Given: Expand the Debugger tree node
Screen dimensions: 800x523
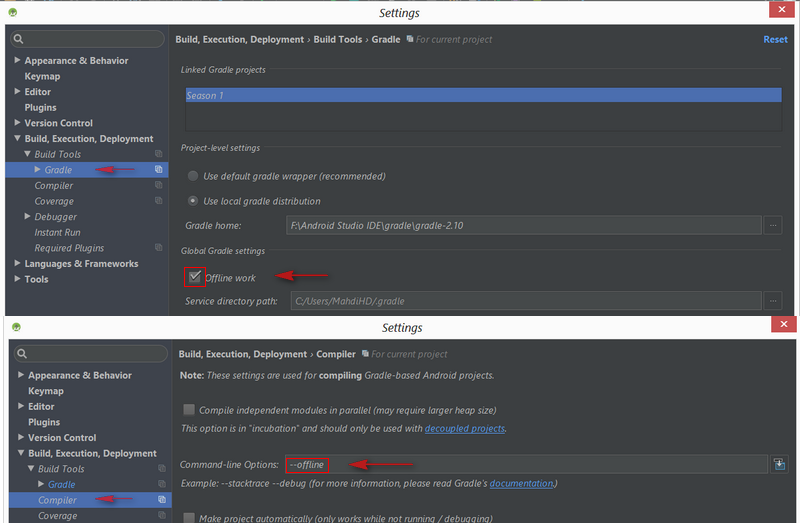Looking at the screenshot, I should (x=27, y=217).
